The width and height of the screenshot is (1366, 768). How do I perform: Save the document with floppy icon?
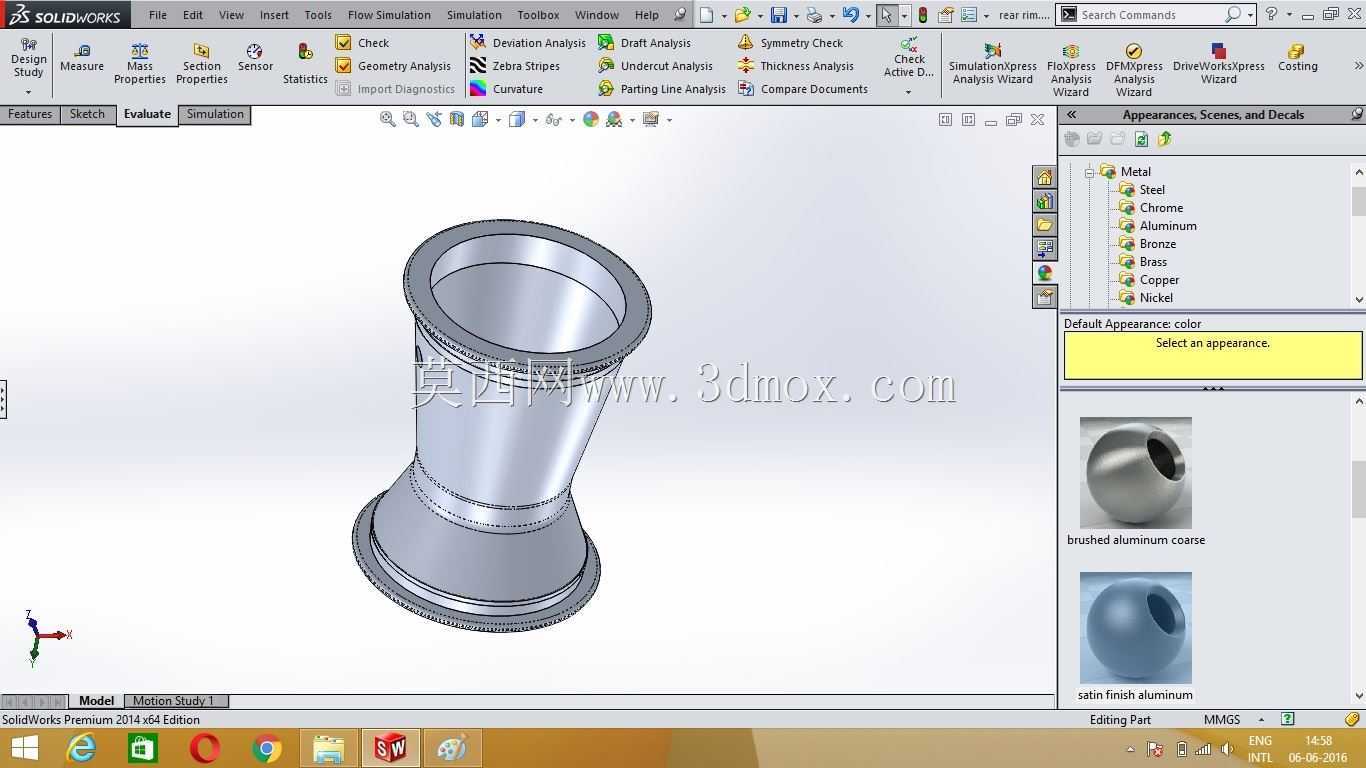pos(779,15)
